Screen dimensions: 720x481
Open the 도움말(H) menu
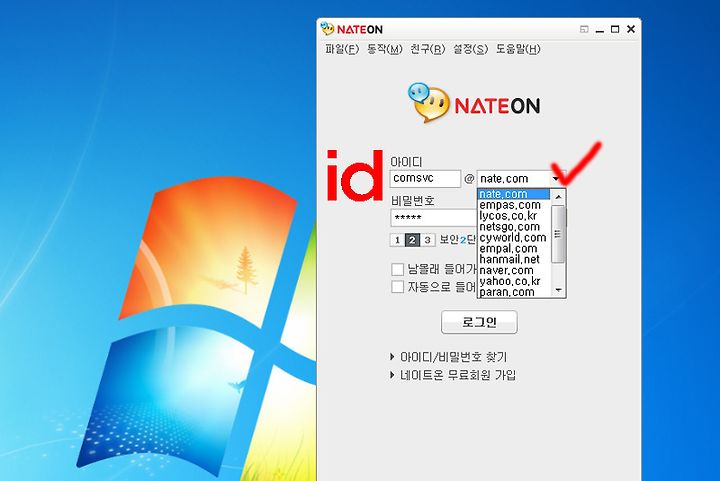pyautogui.click(x=518, y=49)
